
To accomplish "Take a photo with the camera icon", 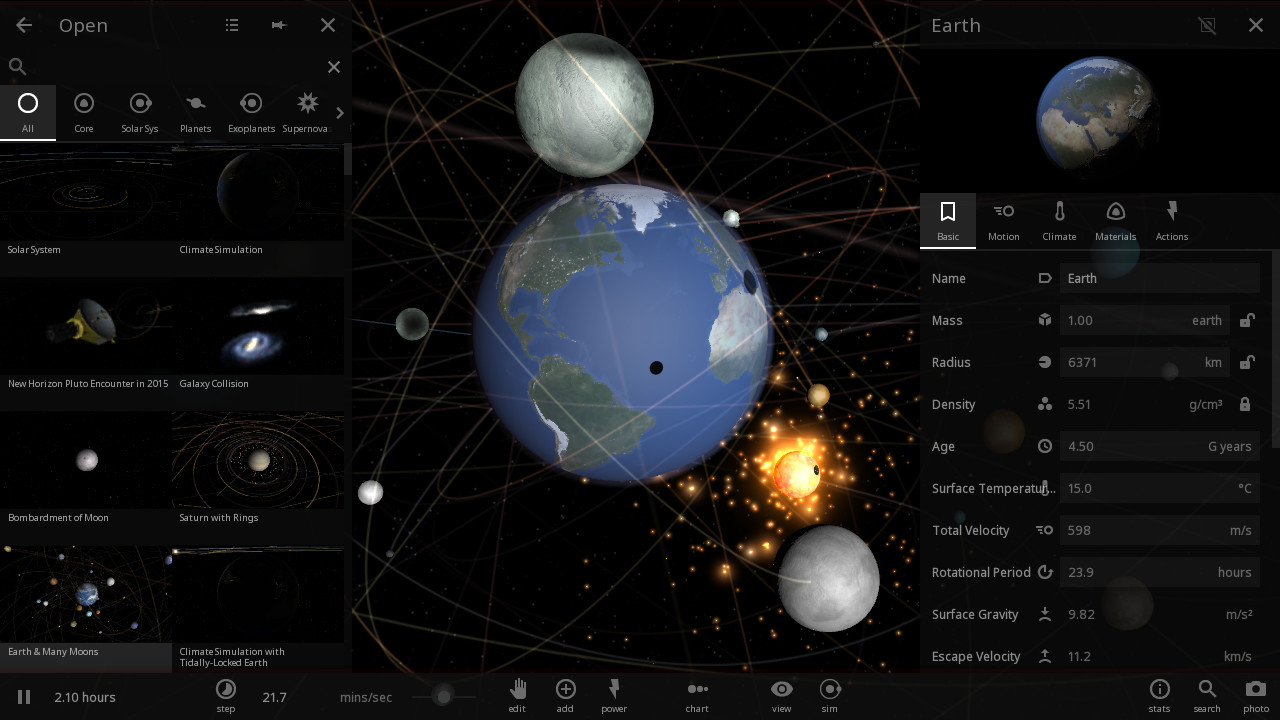I will point(1255,695).
